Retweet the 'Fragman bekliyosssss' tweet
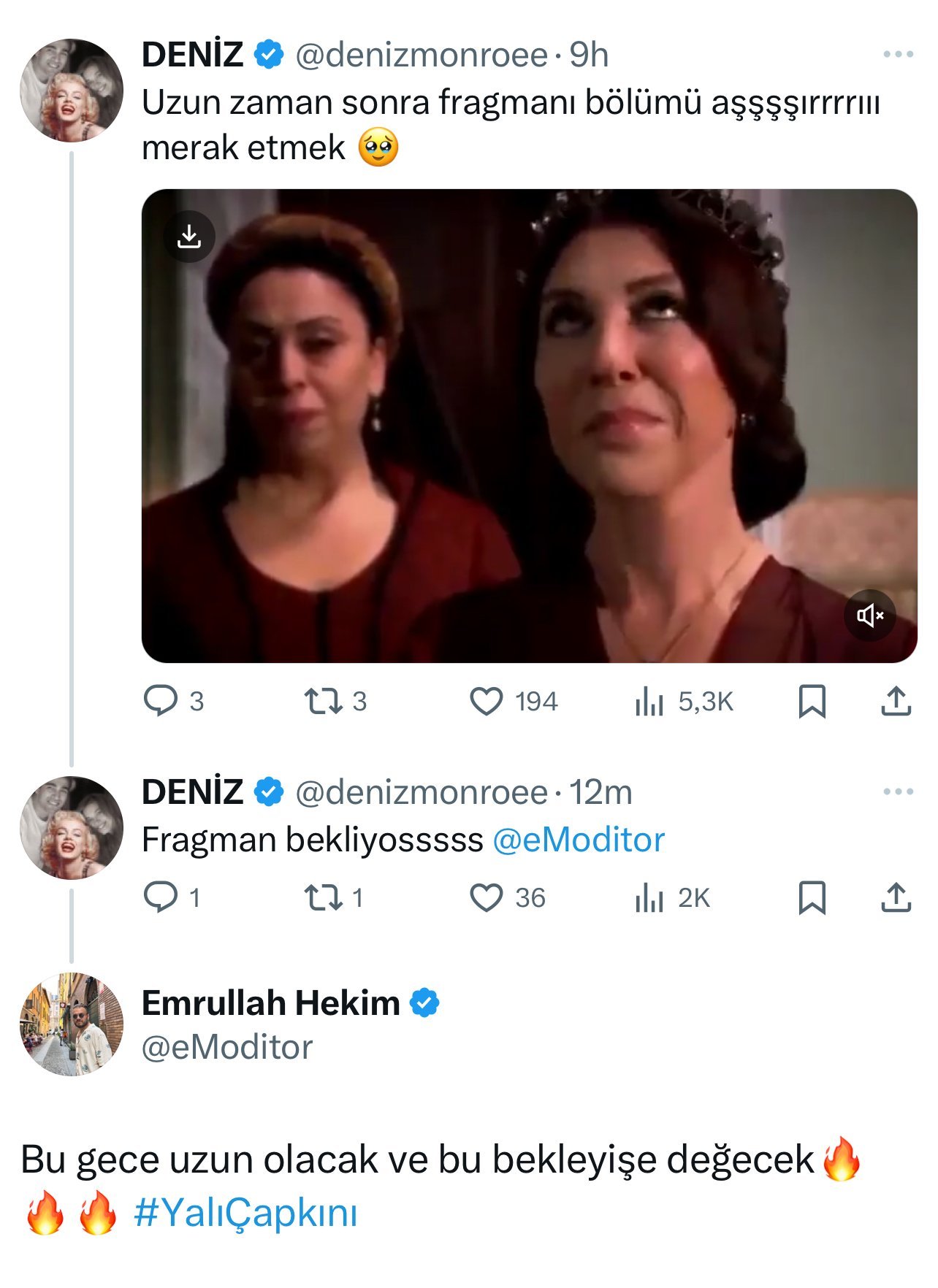Image resolution: width=938 pixels, height=1288 pixels. (324, 897)
